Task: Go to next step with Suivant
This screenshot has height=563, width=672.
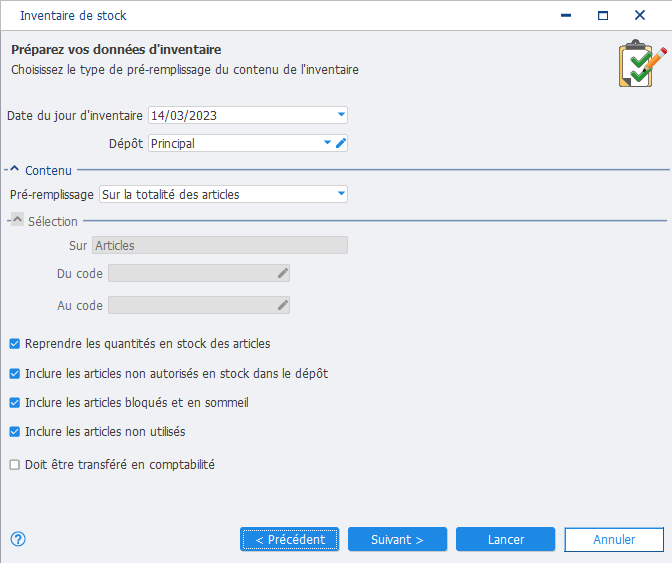Action: point(397,539)
